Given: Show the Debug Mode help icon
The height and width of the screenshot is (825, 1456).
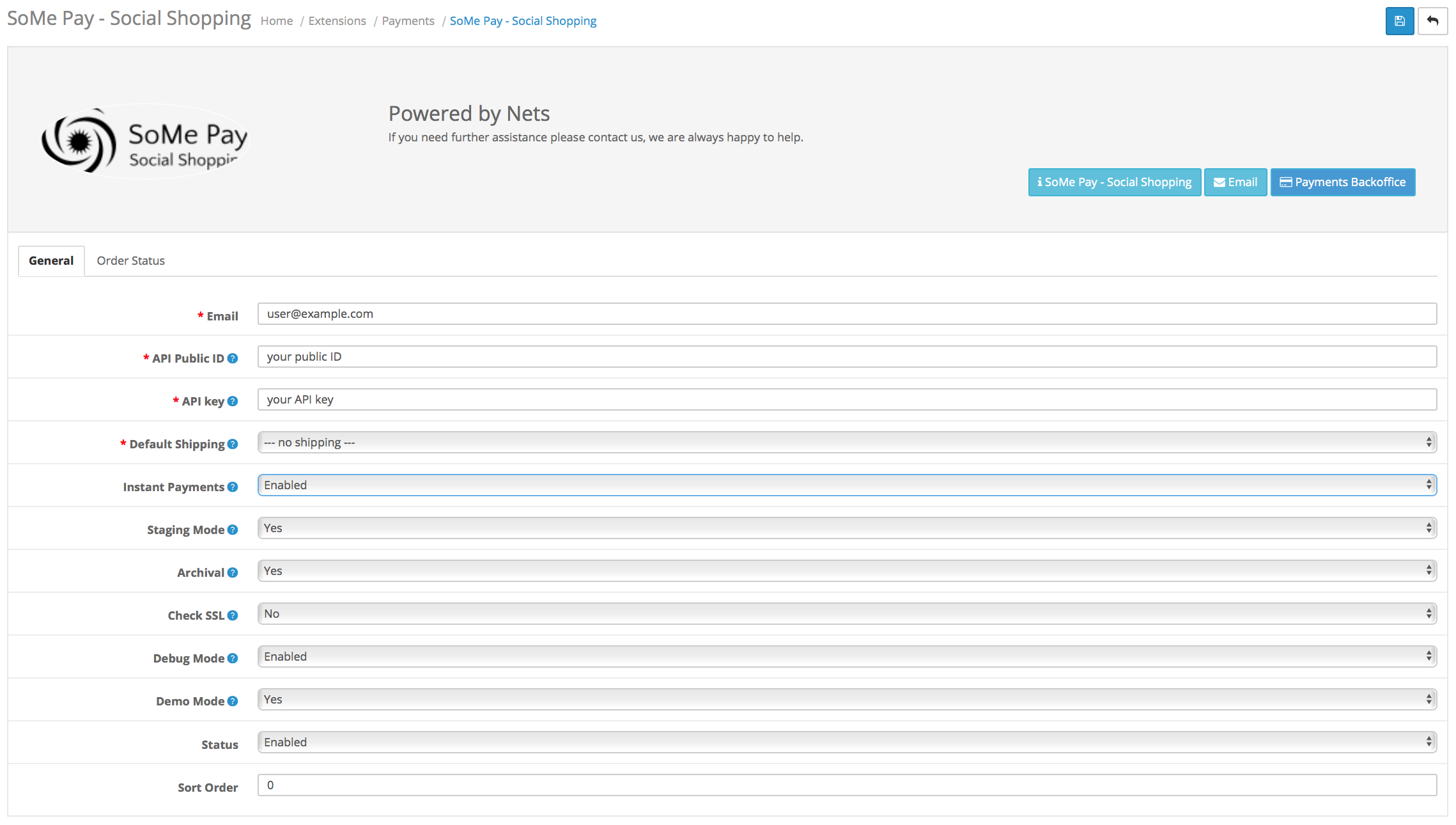Looking at the screenshot, I should click(x=233, y=658).
